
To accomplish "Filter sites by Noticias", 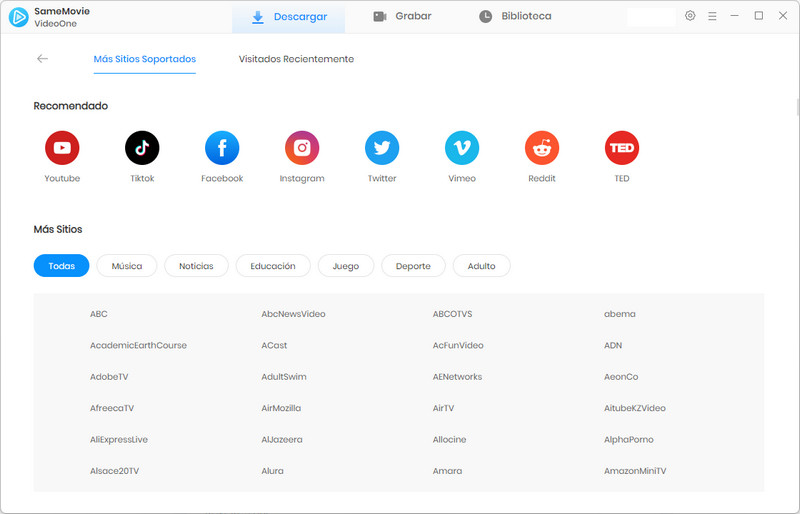I will (196, 266).
